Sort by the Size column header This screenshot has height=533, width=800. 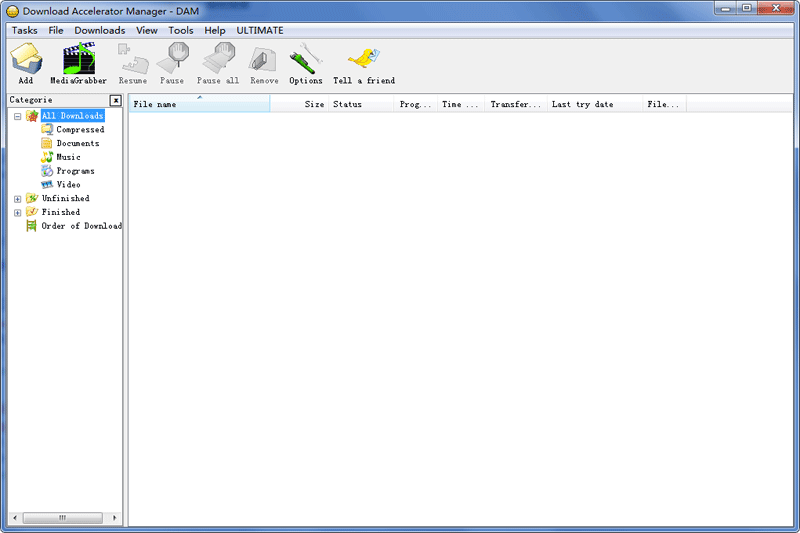[299, 104]
